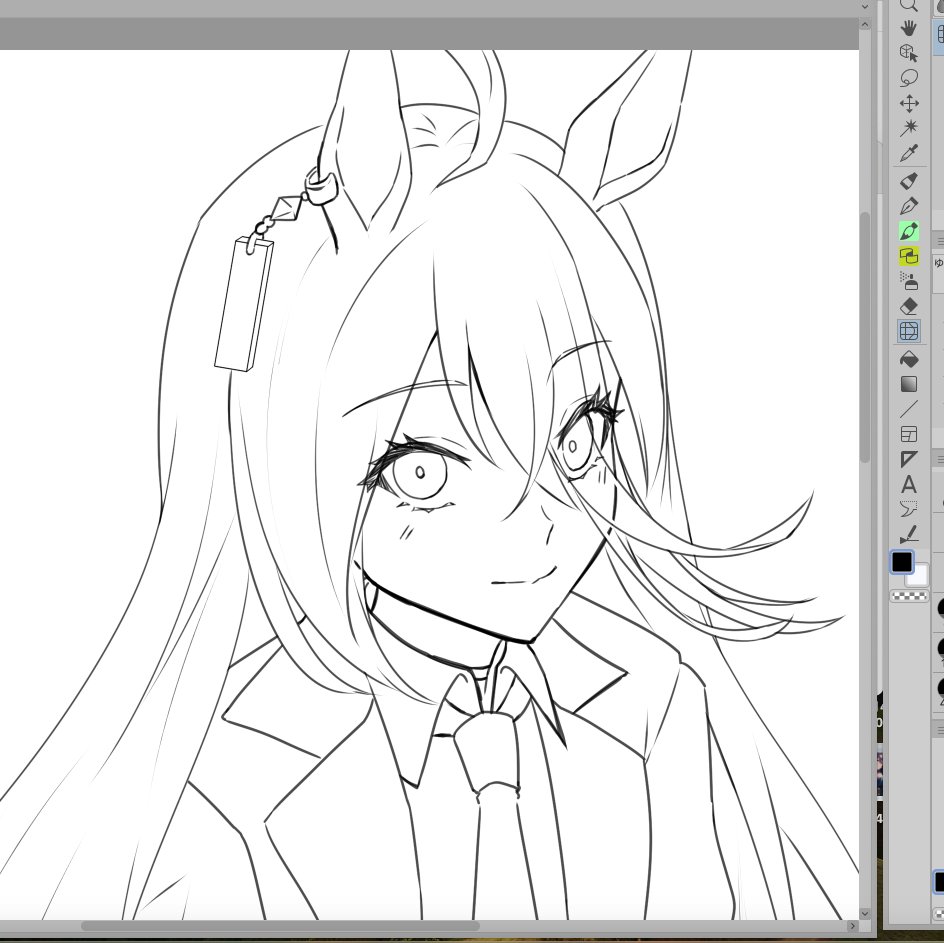This screenshot has height=943, width=944.
Task: Click the canvas vertical scrollbar up arrow
Action: point(865,25)
